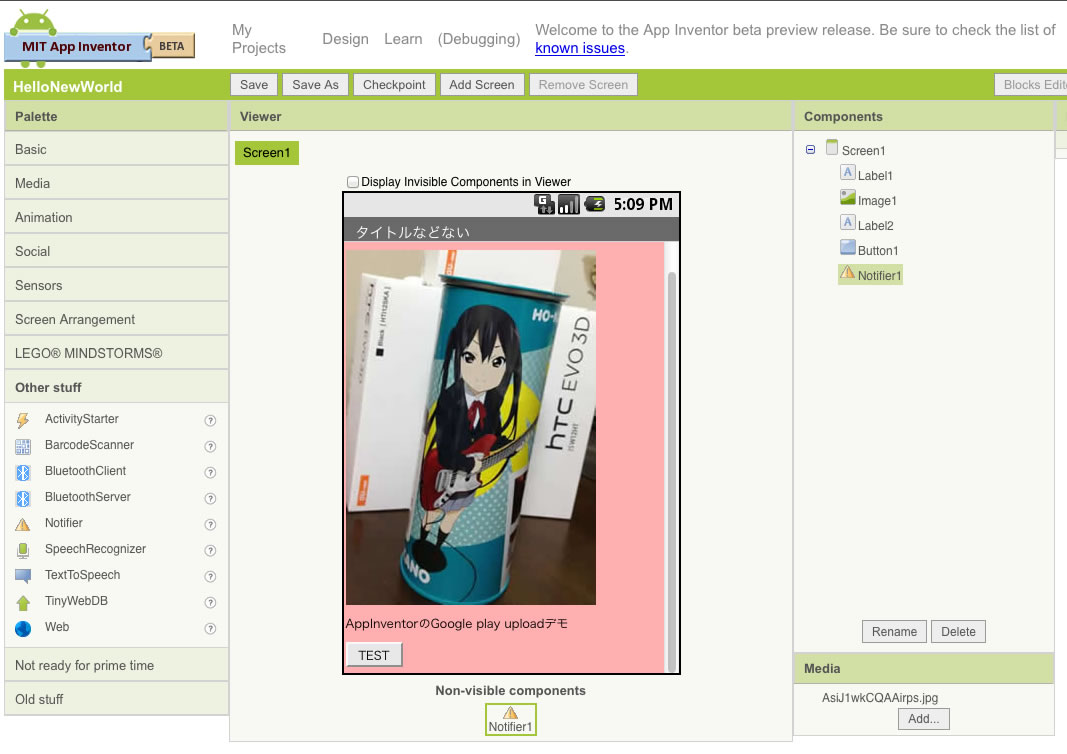Screen dimensions: 1067x754
Task: Expand Not ready for prime time
Action: pyautogui.click(x=116, y=665)
